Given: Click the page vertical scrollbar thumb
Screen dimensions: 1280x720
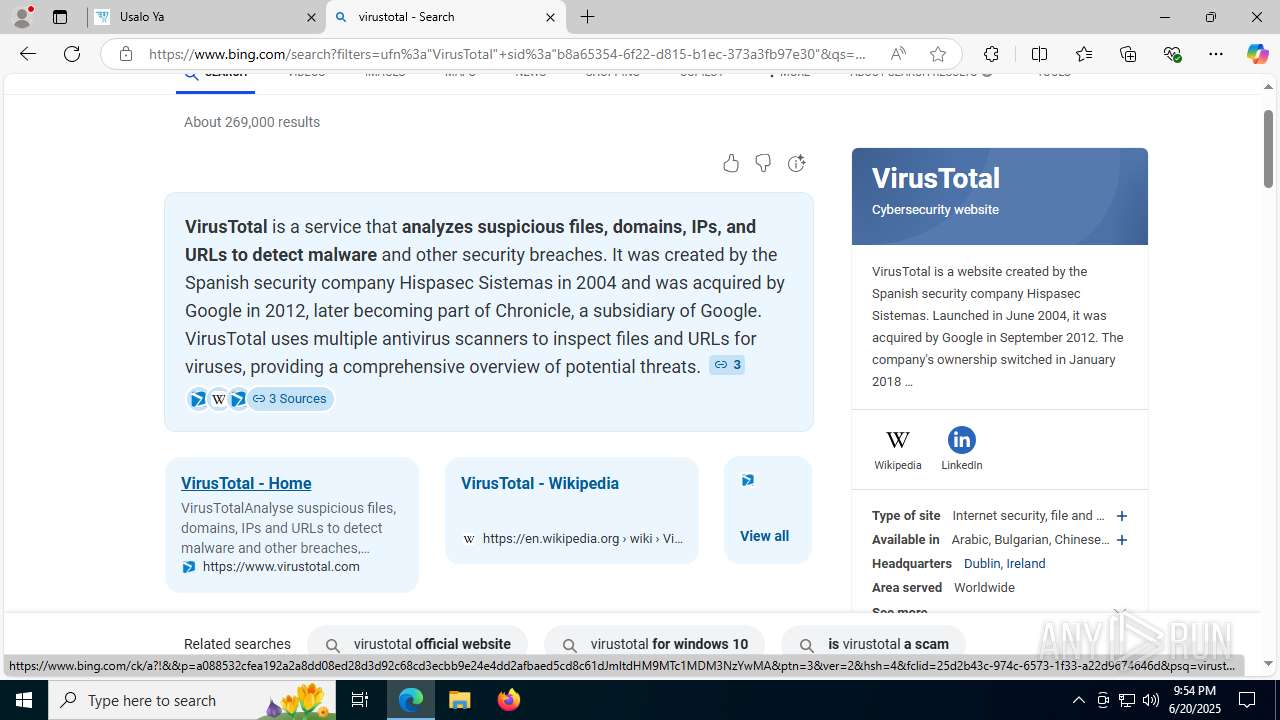Looking at the screenshot, I should pyautogui.click(x=1269, y=149).
